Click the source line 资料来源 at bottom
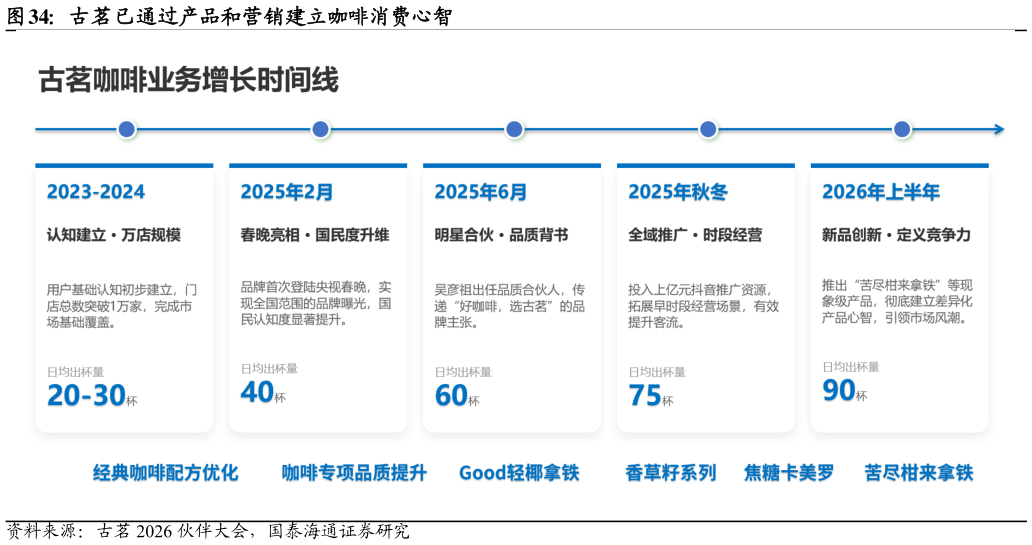The height and width of the screenshot is (545, 1032). point(207,531)
